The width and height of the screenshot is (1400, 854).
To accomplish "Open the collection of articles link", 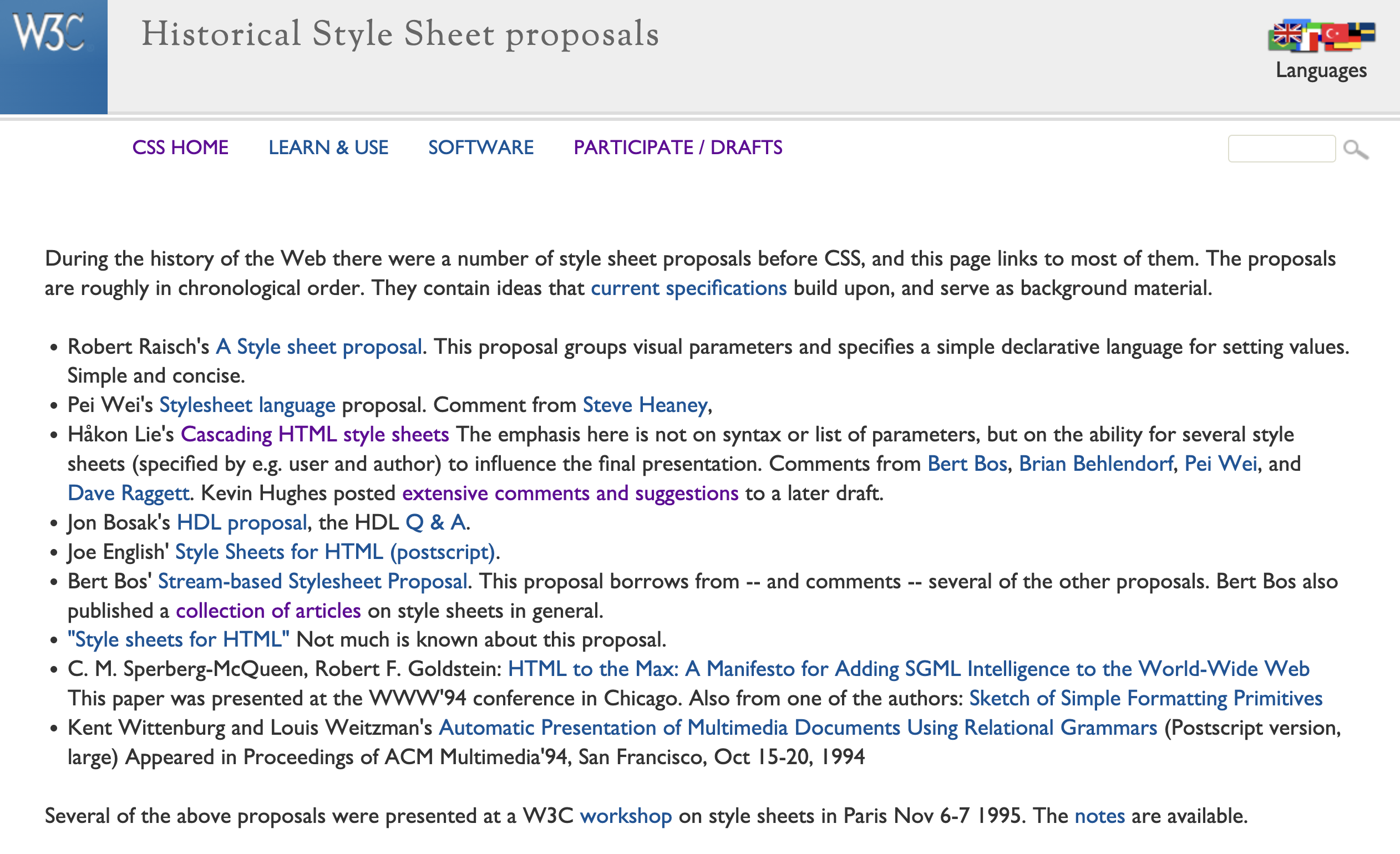I will pyautogui.click(x=268, y=611).
